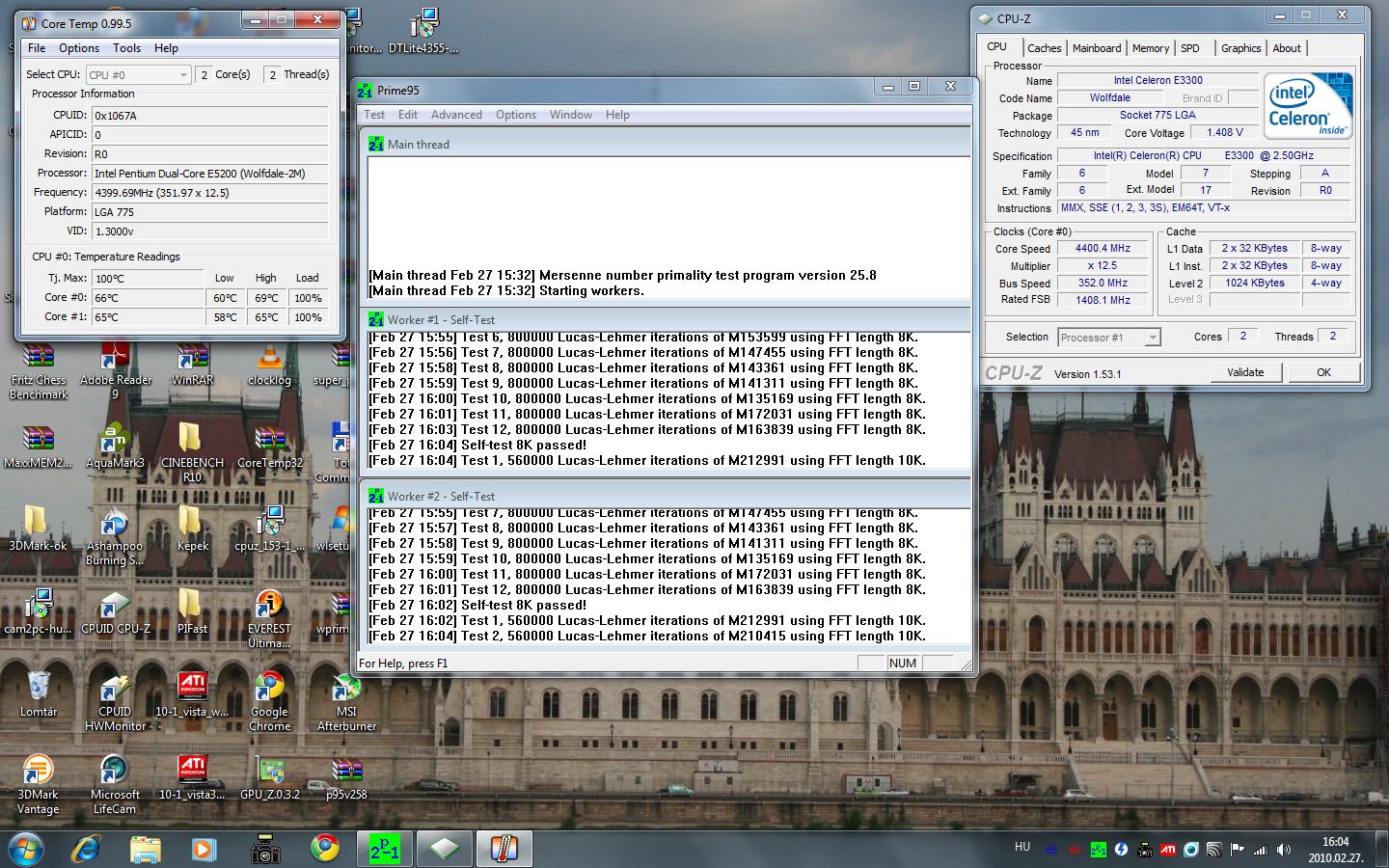The image size is (1389, 868).
Task: Open the Advanced menu in Prime95
Action: point(456,115)
